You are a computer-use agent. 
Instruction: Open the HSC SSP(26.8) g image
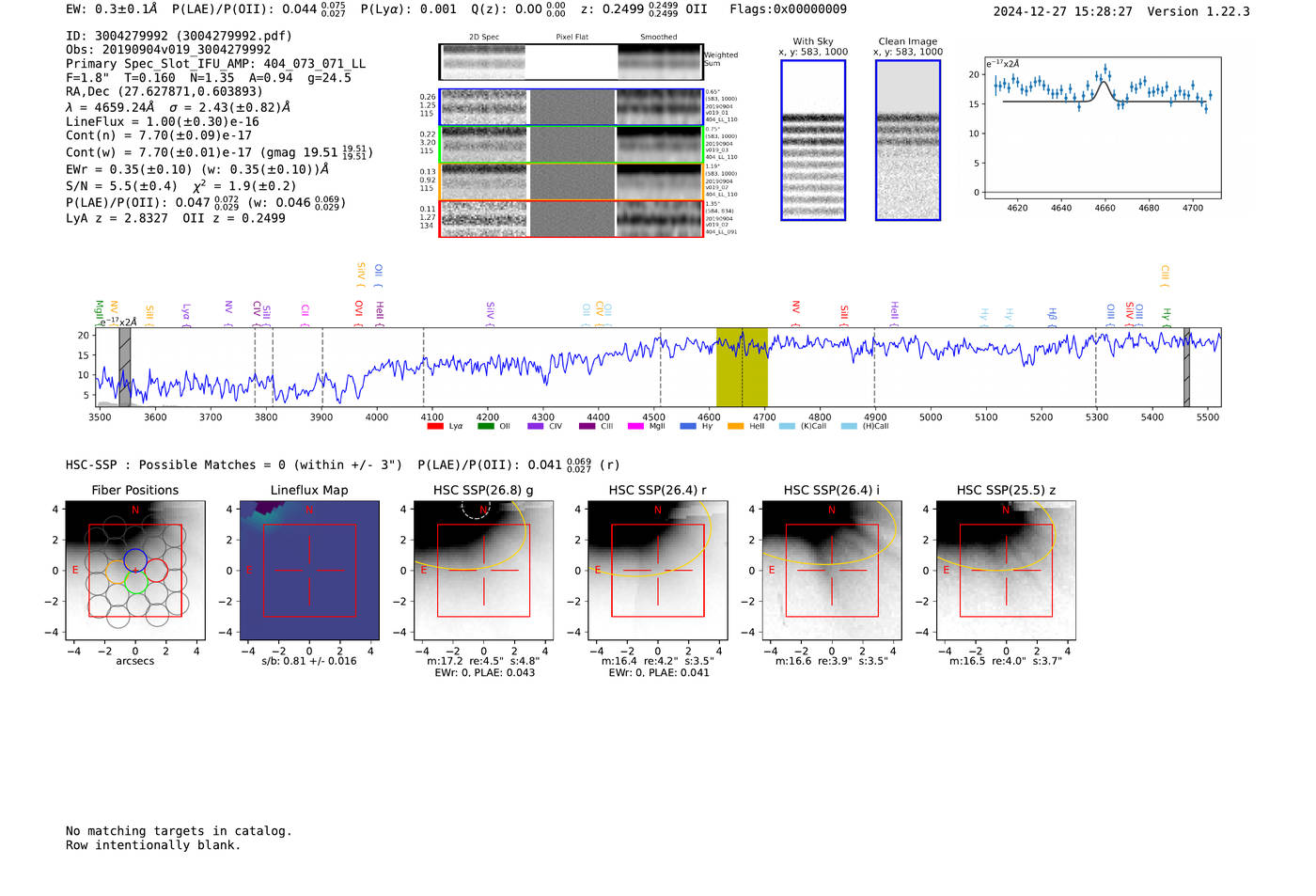(x=483, y=571)
